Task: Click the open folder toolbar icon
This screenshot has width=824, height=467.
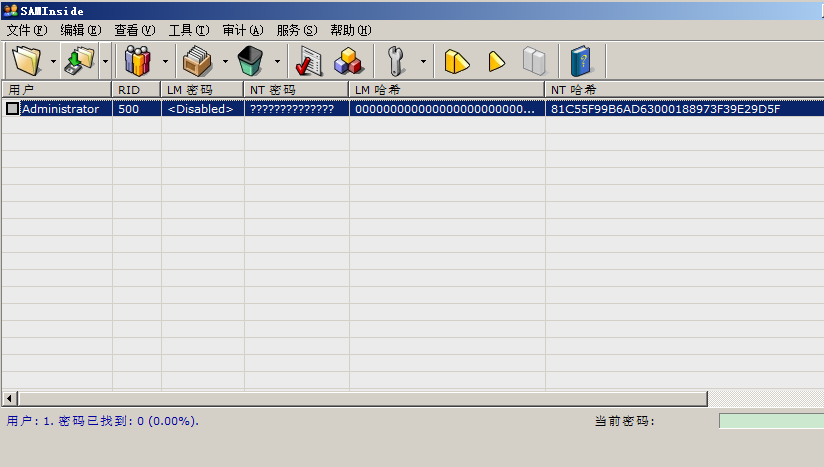Action: click(x=26, y=61)
